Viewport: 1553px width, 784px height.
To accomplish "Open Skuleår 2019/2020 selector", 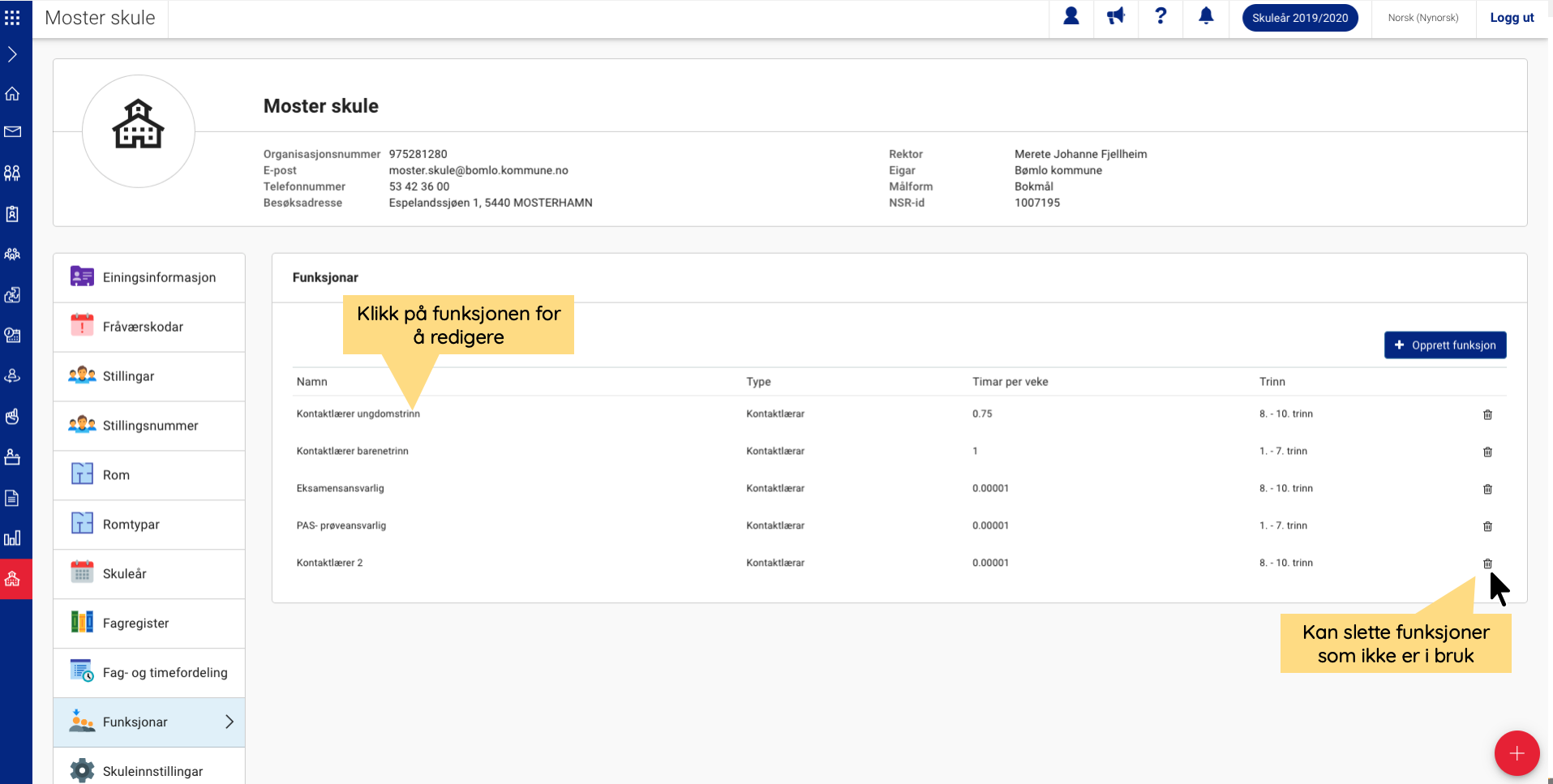I will [x=1300, y=18].
